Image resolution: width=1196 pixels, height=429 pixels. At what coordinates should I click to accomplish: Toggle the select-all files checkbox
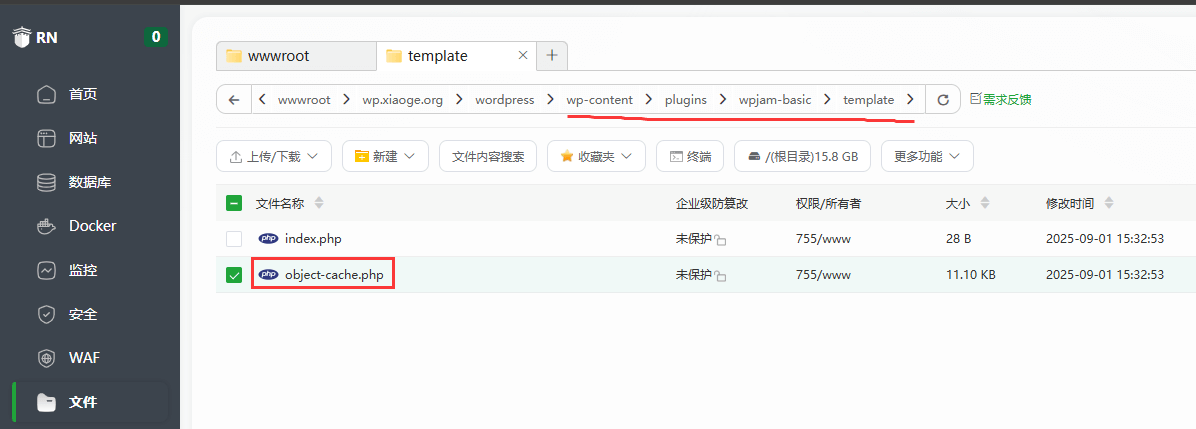tap(234, 204)
